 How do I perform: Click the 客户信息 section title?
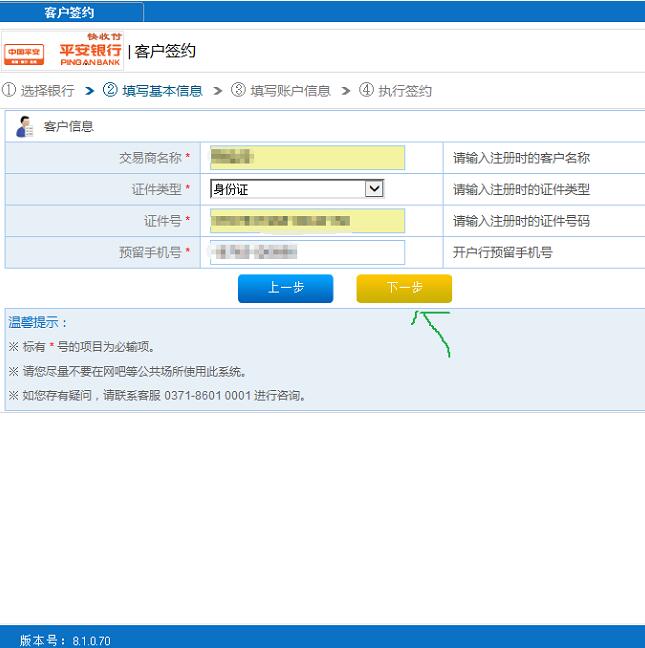[x=69, y=126]
